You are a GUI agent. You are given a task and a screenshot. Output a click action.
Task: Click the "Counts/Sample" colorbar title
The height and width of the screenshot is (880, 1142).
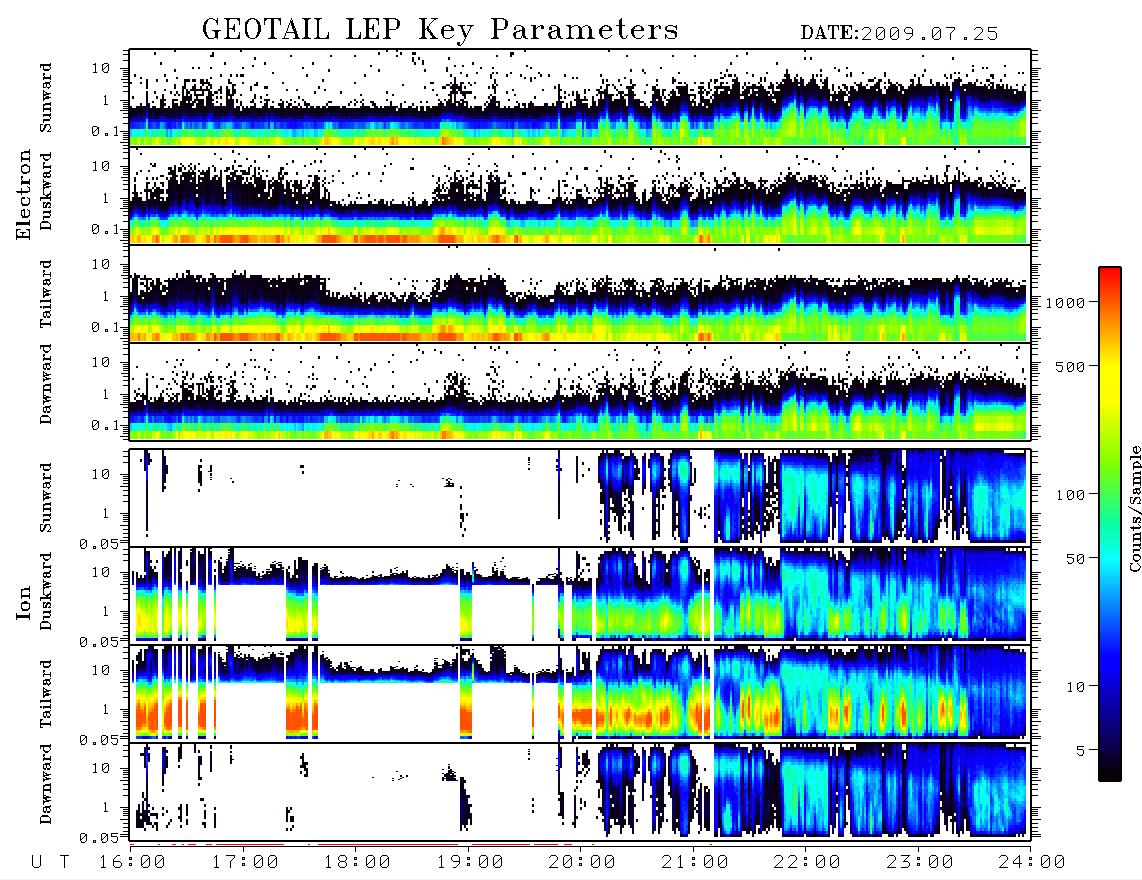coord(1134,508)
